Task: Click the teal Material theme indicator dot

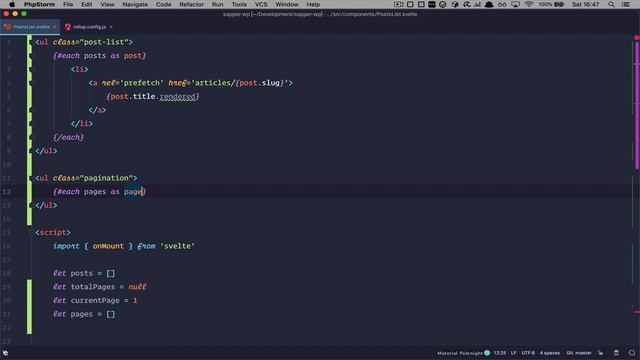Action: click(x=487, y=353)
